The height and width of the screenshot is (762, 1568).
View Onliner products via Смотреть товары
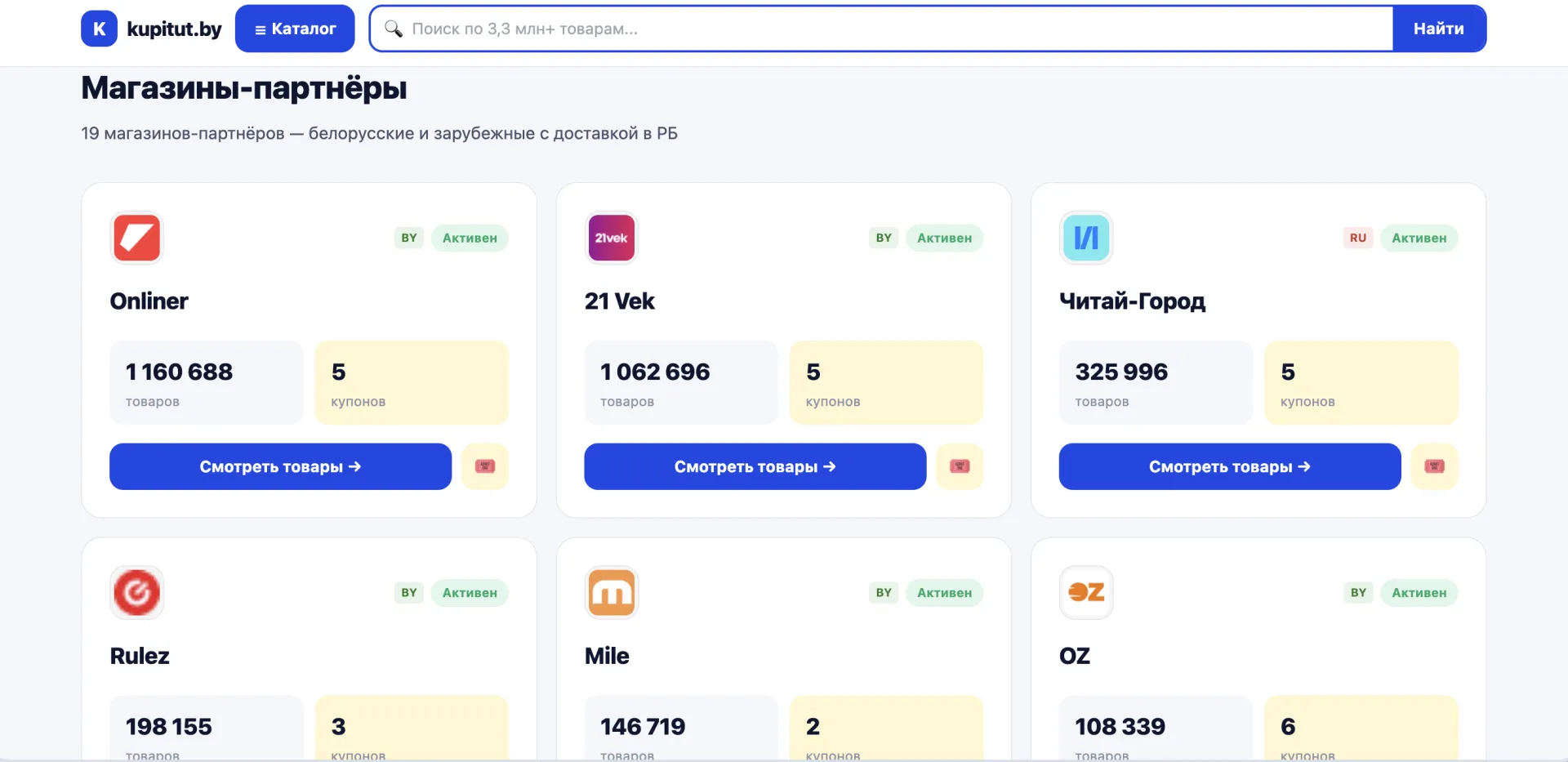coord(280,466)
